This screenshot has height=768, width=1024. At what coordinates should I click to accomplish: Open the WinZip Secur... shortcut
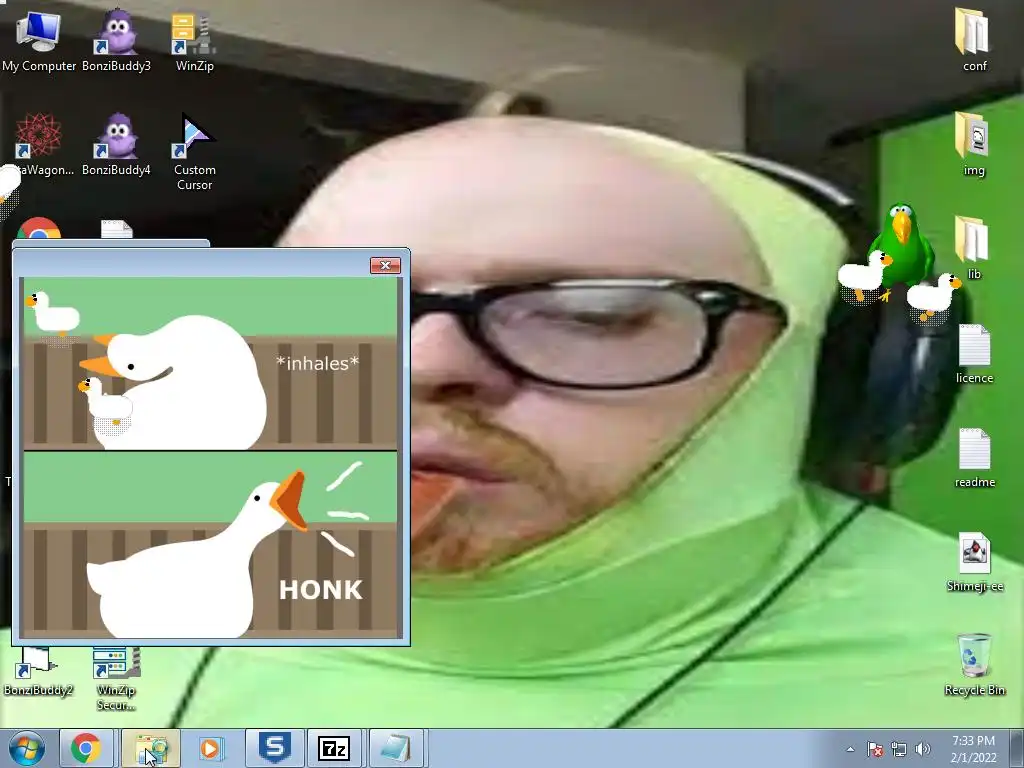pyautogui.click(x=116, y=679)
